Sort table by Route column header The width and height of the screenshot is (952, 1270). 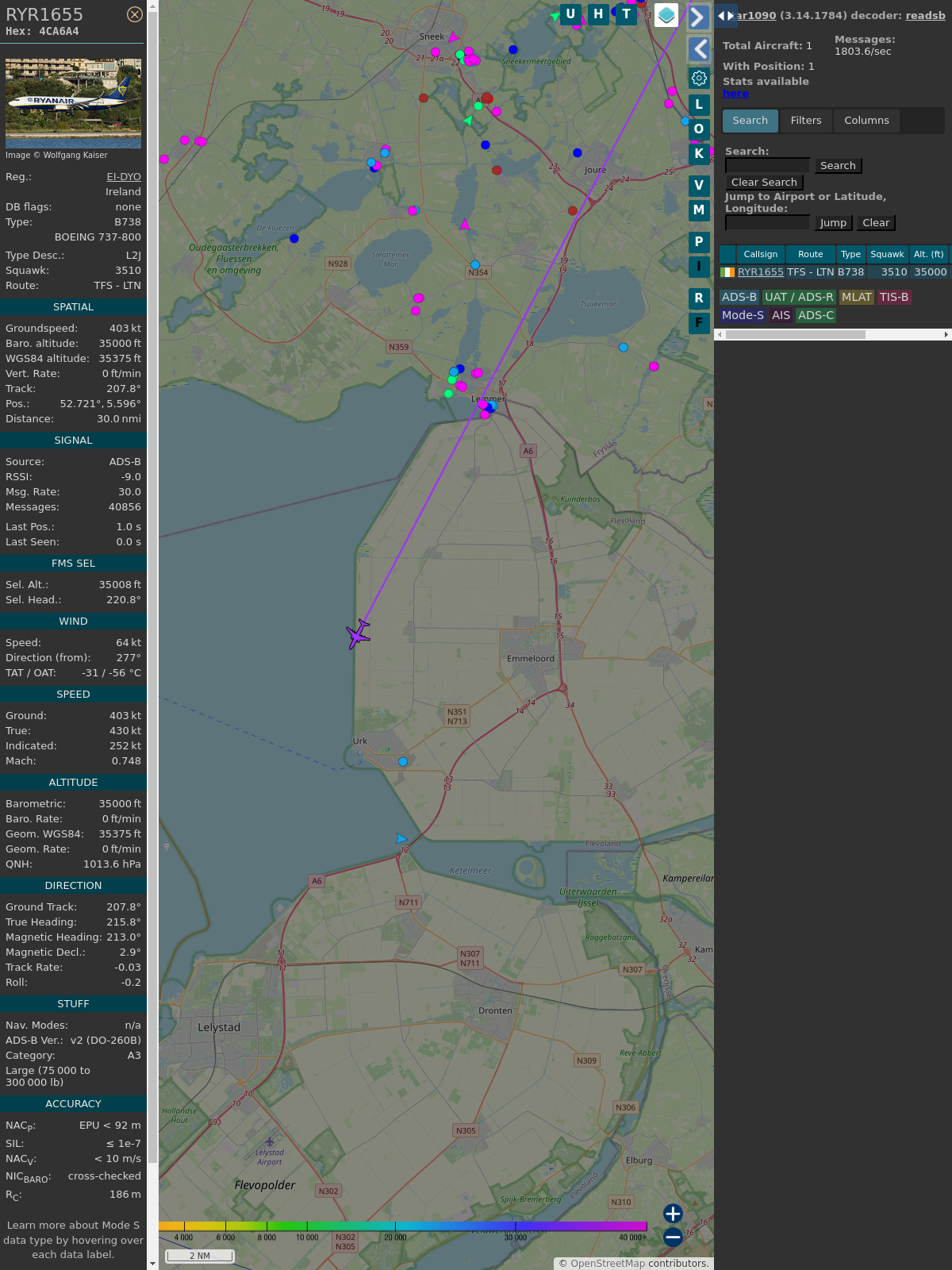(811, 255)
